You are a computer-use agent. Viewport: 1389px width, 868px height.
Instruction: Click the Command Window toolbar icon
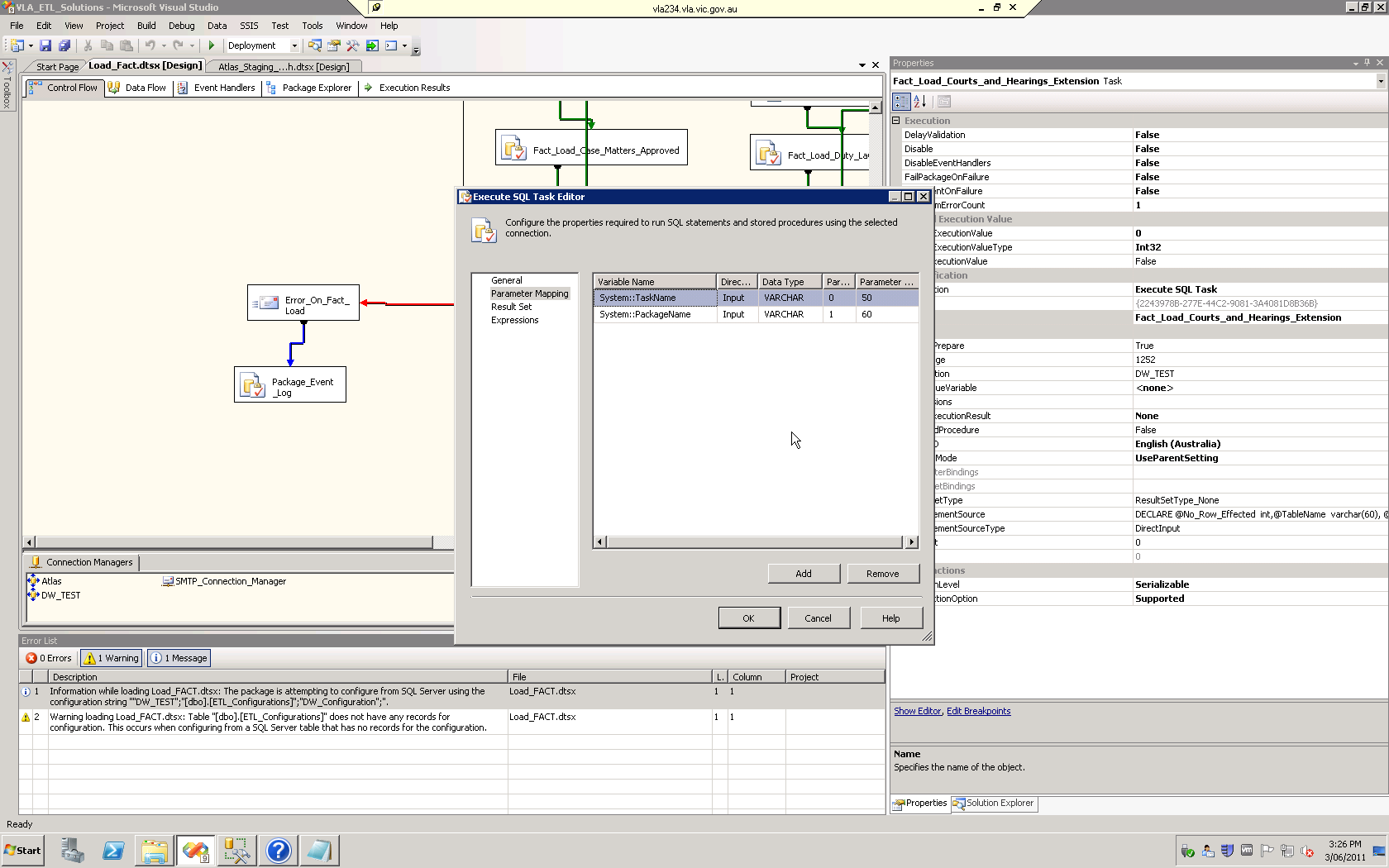(391, 45)
